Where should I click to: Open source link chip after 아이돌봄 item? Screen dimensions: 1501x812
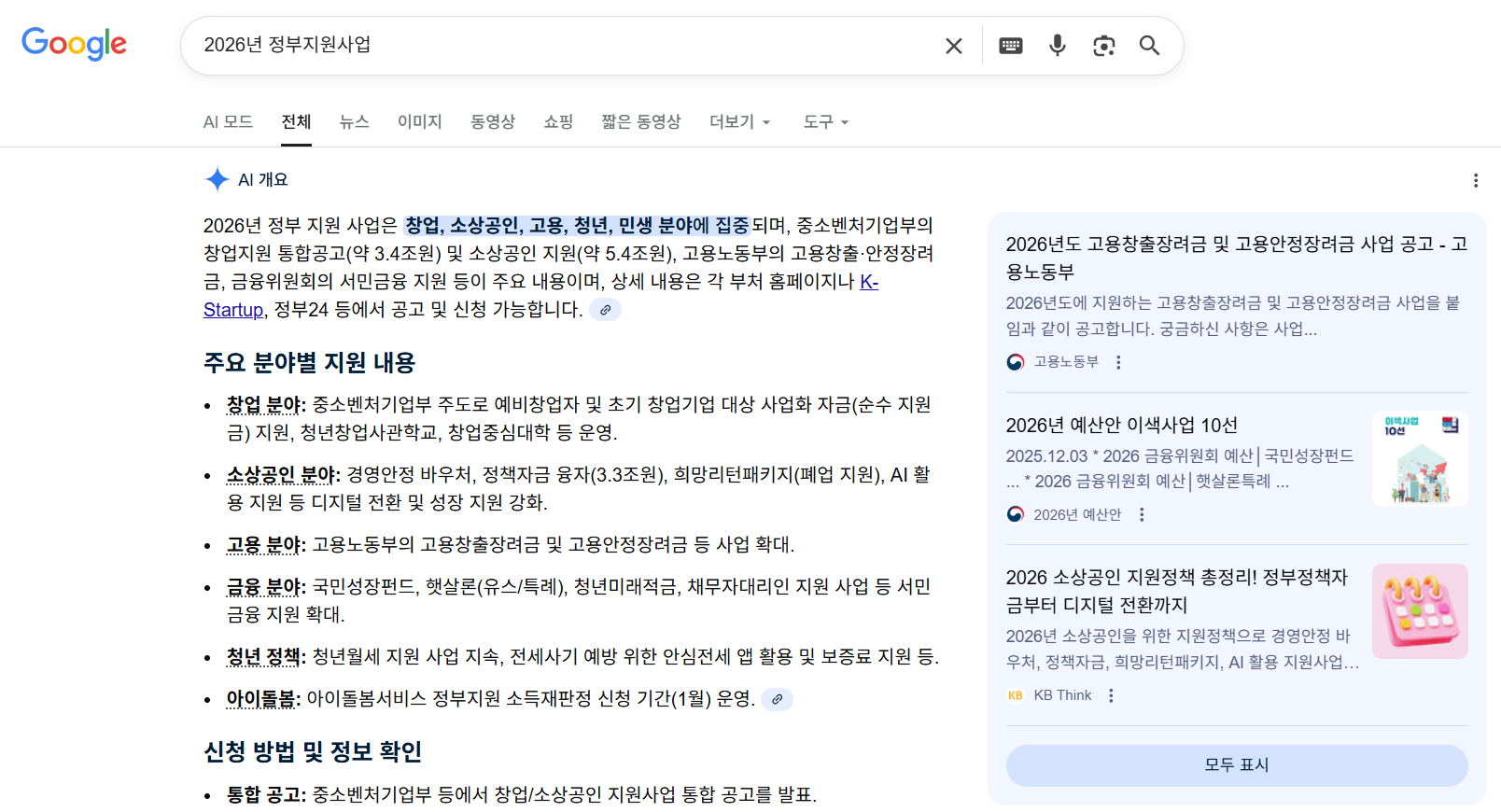777,699
